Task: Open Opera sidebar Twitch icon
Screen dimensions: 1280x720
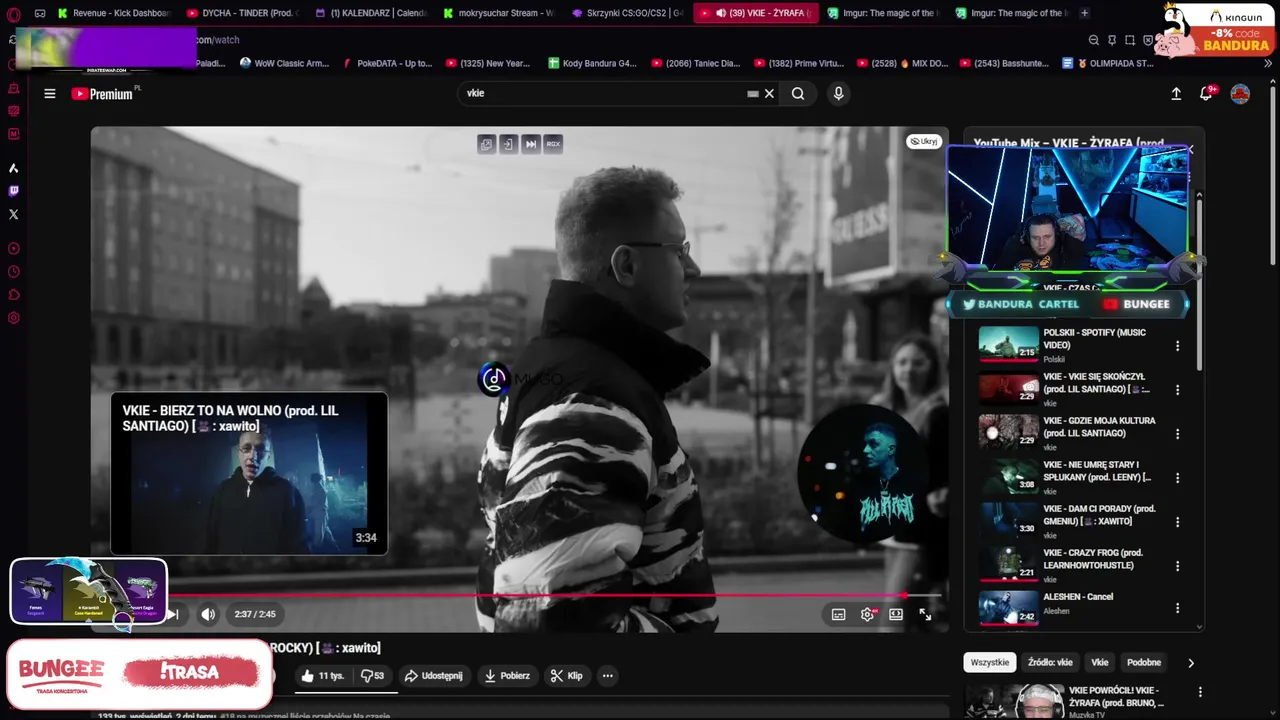Action: (x=13, y=191)
